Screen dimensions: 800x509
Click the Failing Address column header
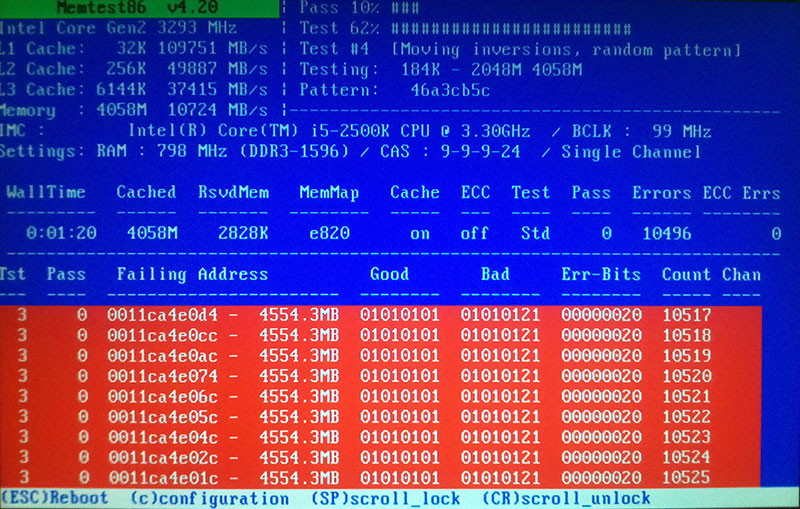[x=192, y=274]
